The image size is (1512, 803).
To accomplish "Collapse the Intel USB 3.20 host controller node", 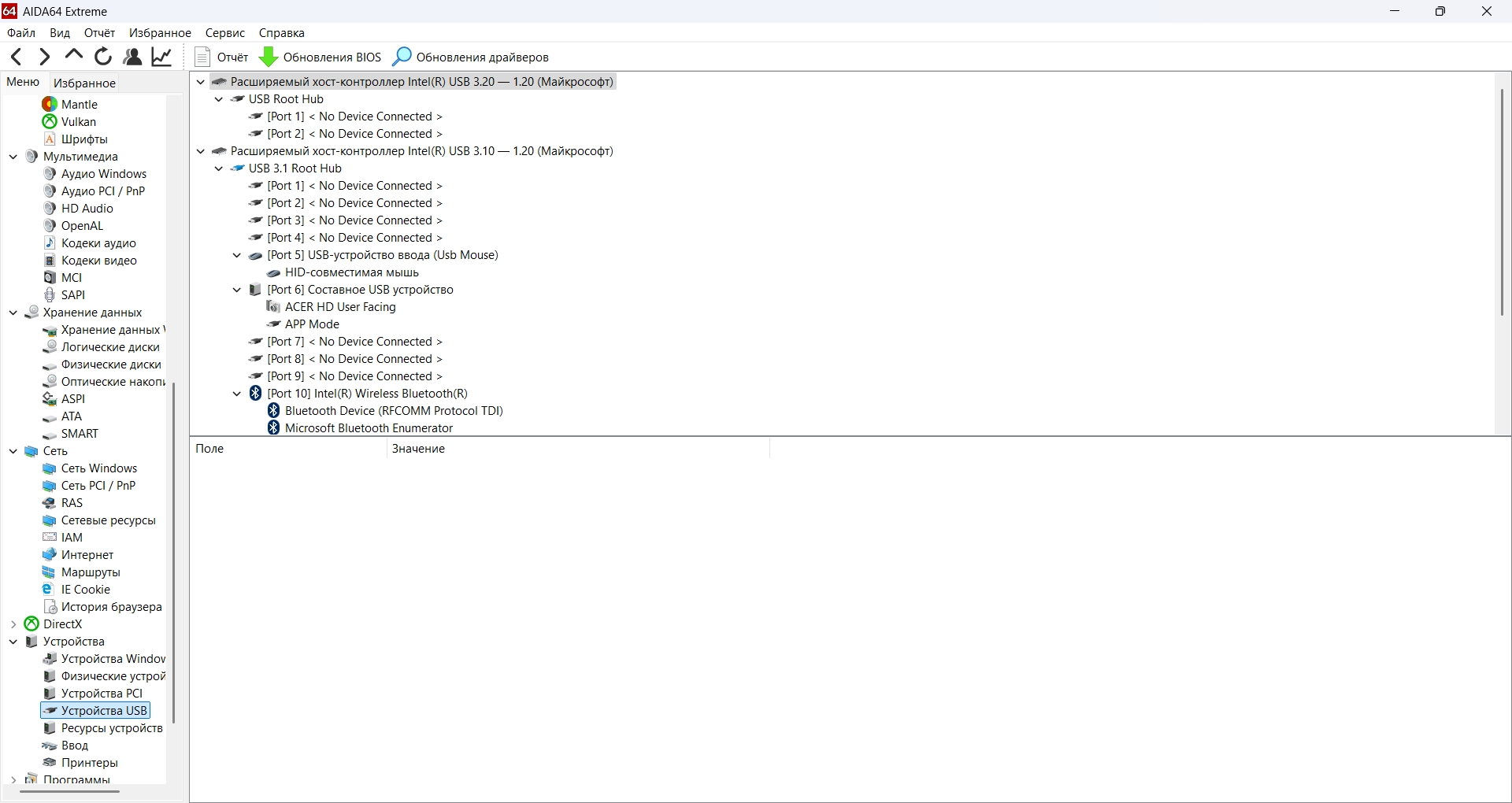I will click(201, 82).
